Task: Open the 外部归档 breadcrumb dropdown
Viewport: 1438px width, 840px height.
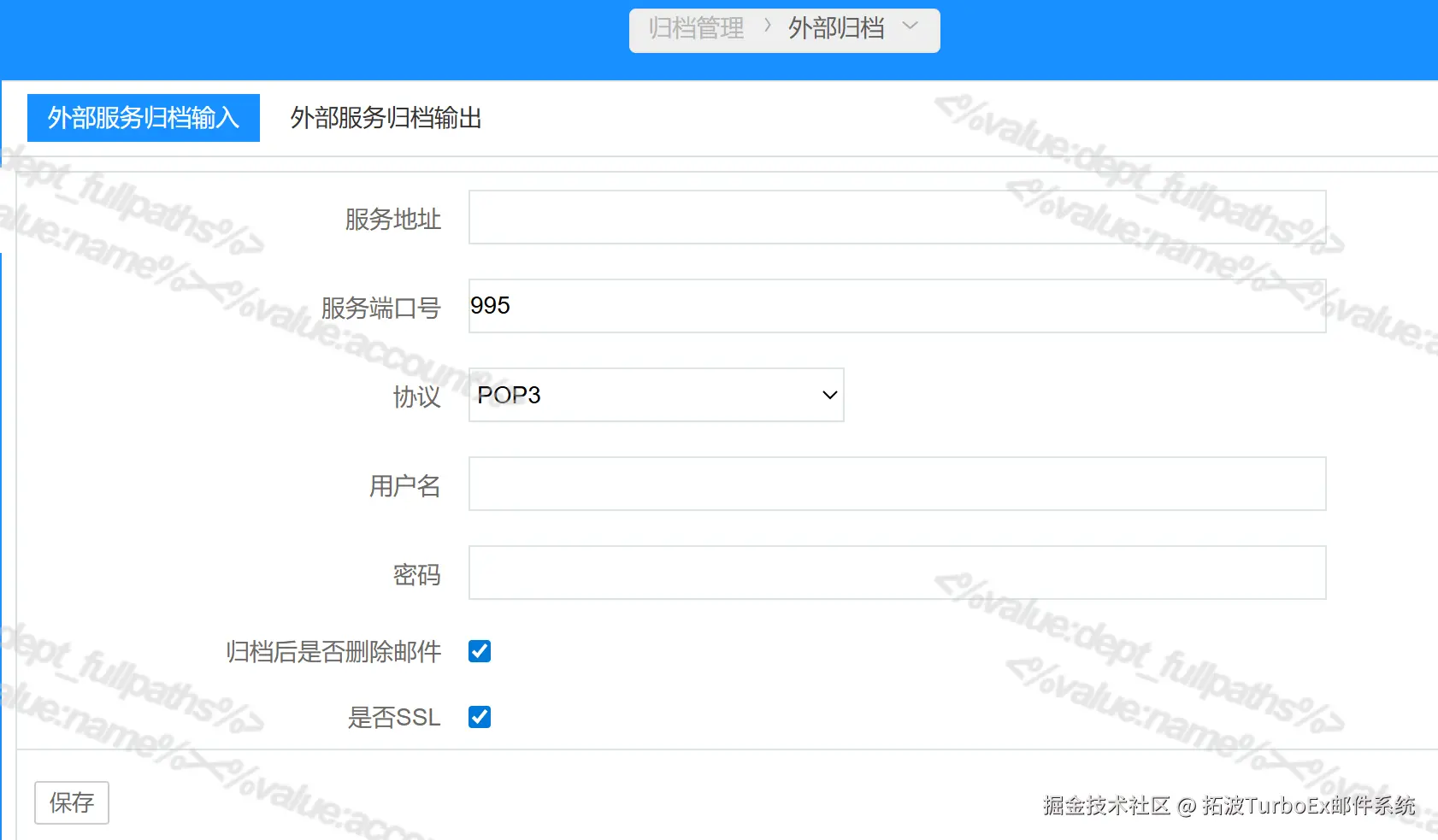Action: [909, 28]
